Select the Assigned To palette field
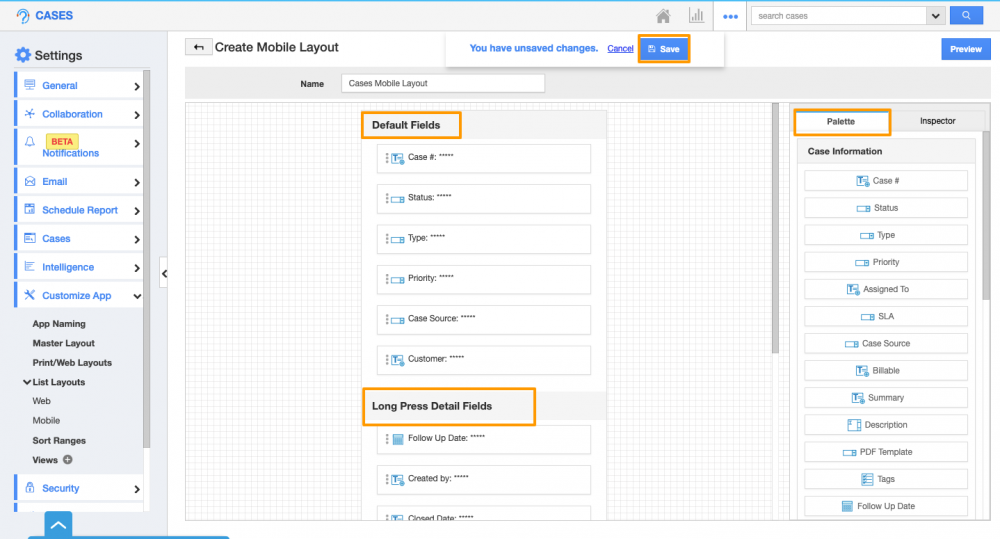Screen dimensions: 1000x539 click(886, 289)
